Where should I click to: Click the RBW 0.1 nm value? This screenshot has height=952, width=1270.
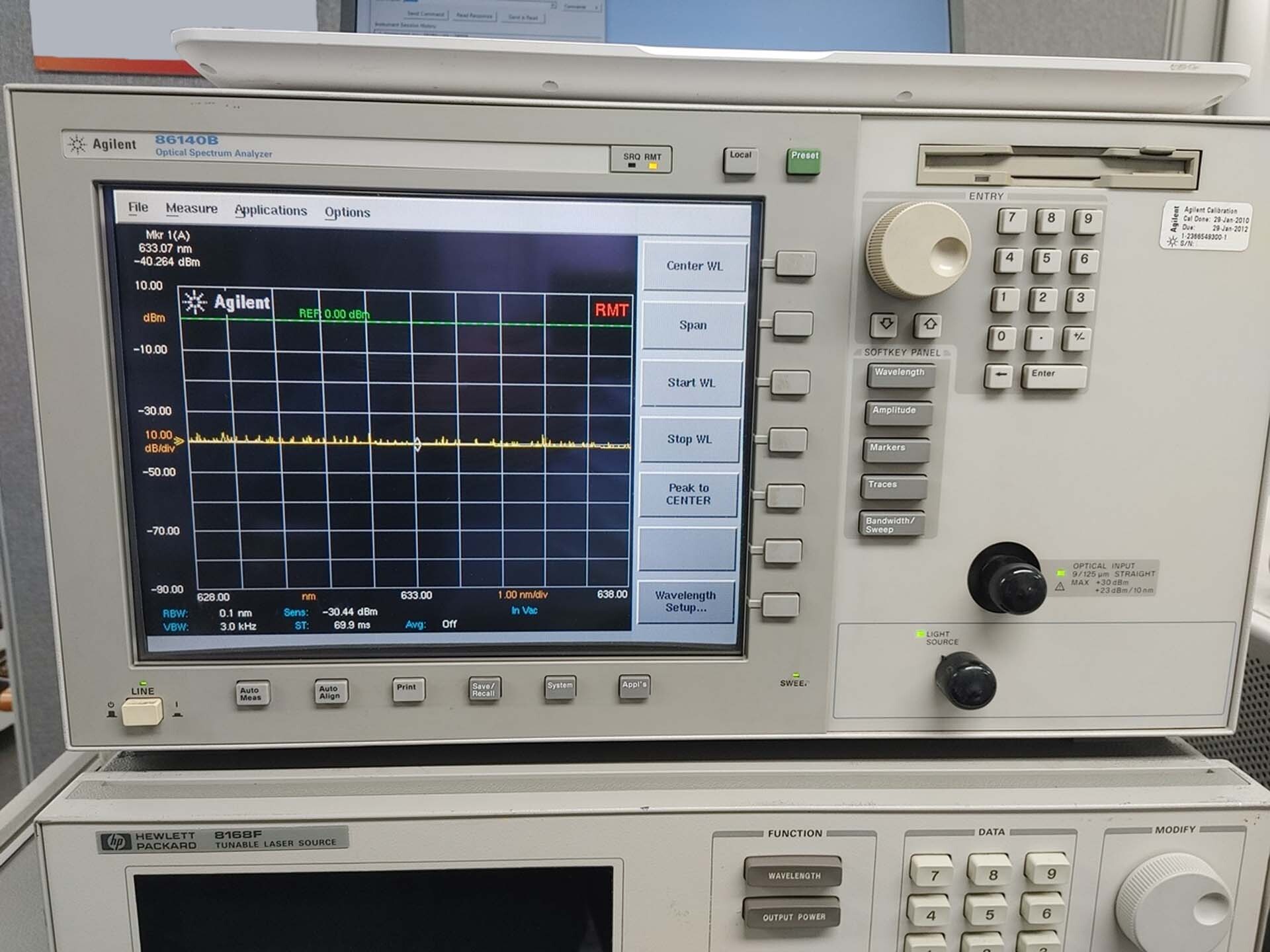point(235,614)
